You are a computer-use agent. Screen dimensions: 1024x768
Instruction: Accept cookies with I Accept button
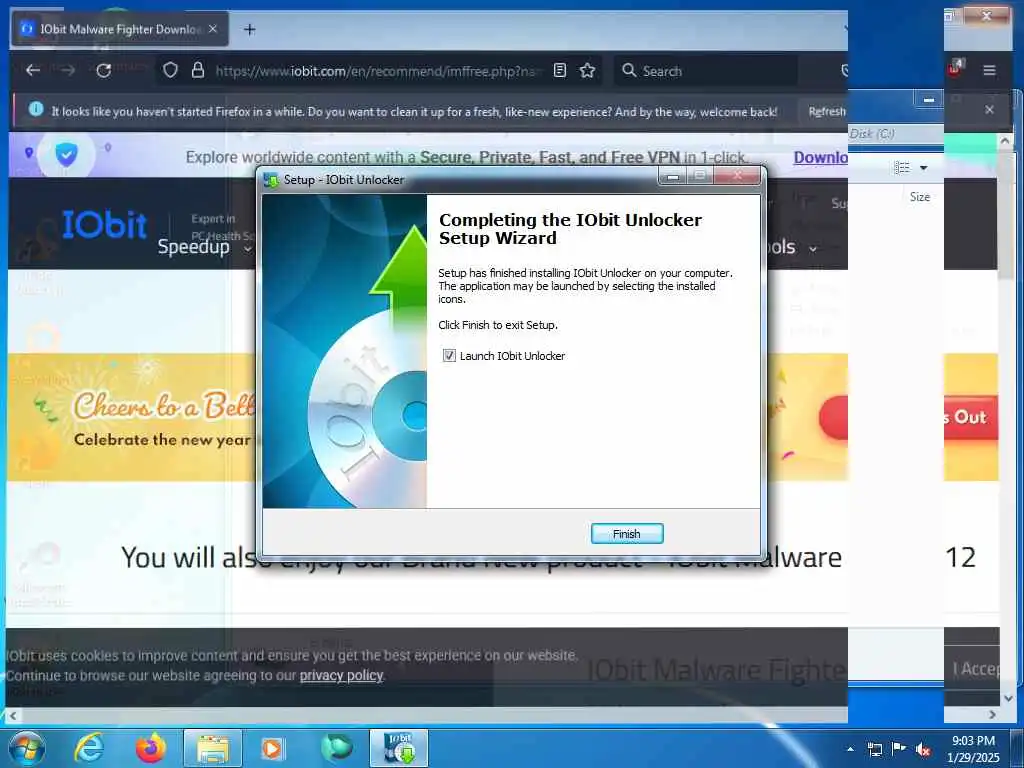coord(974,669)
